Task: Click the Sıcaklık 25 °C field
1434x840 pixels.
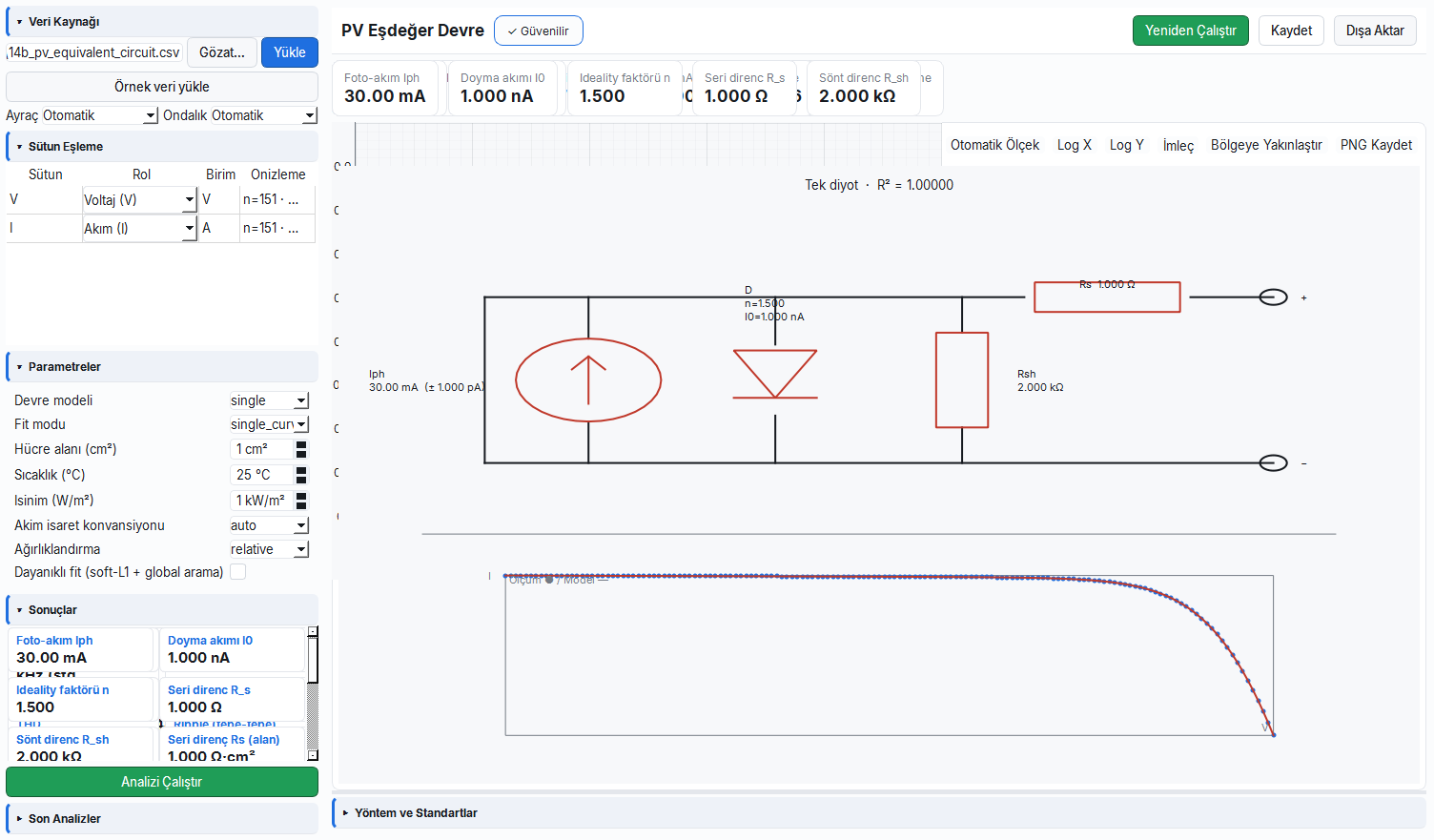Action: [x=262, y=475]
